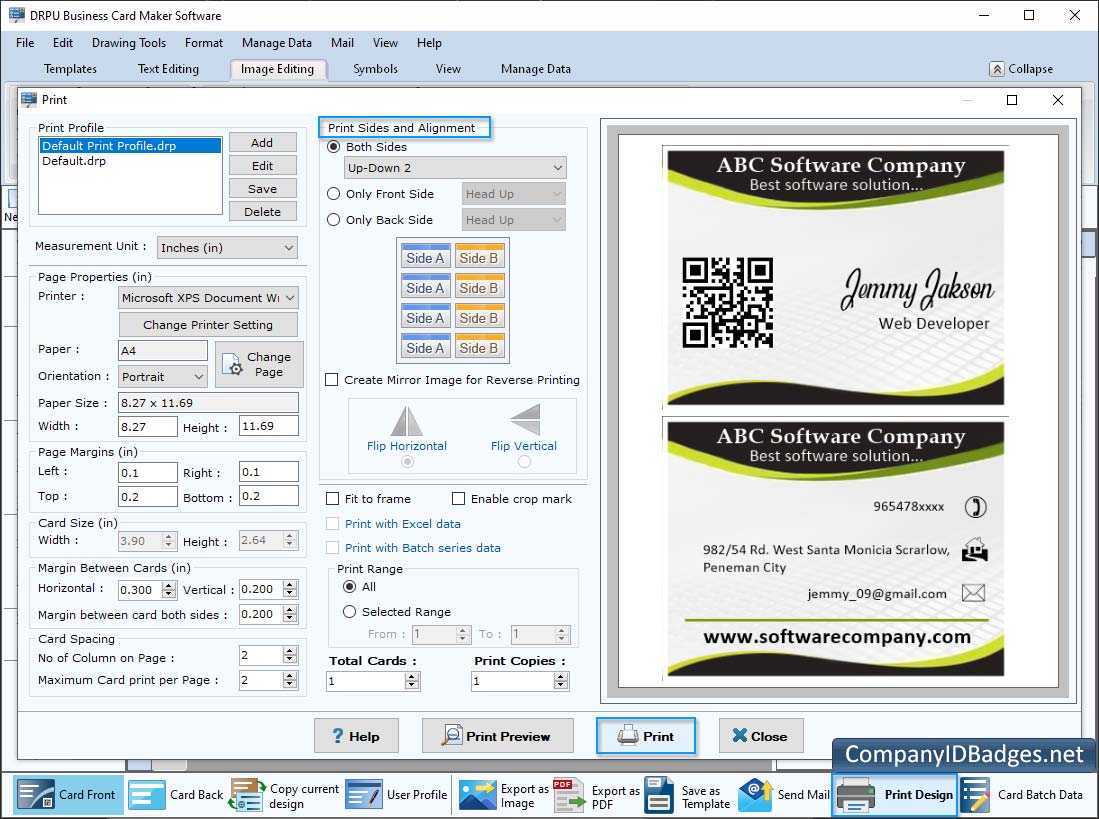Viewport: 1099px width, 819px height.
Task: Click Total Cards input field
Action: pos(366,681)
